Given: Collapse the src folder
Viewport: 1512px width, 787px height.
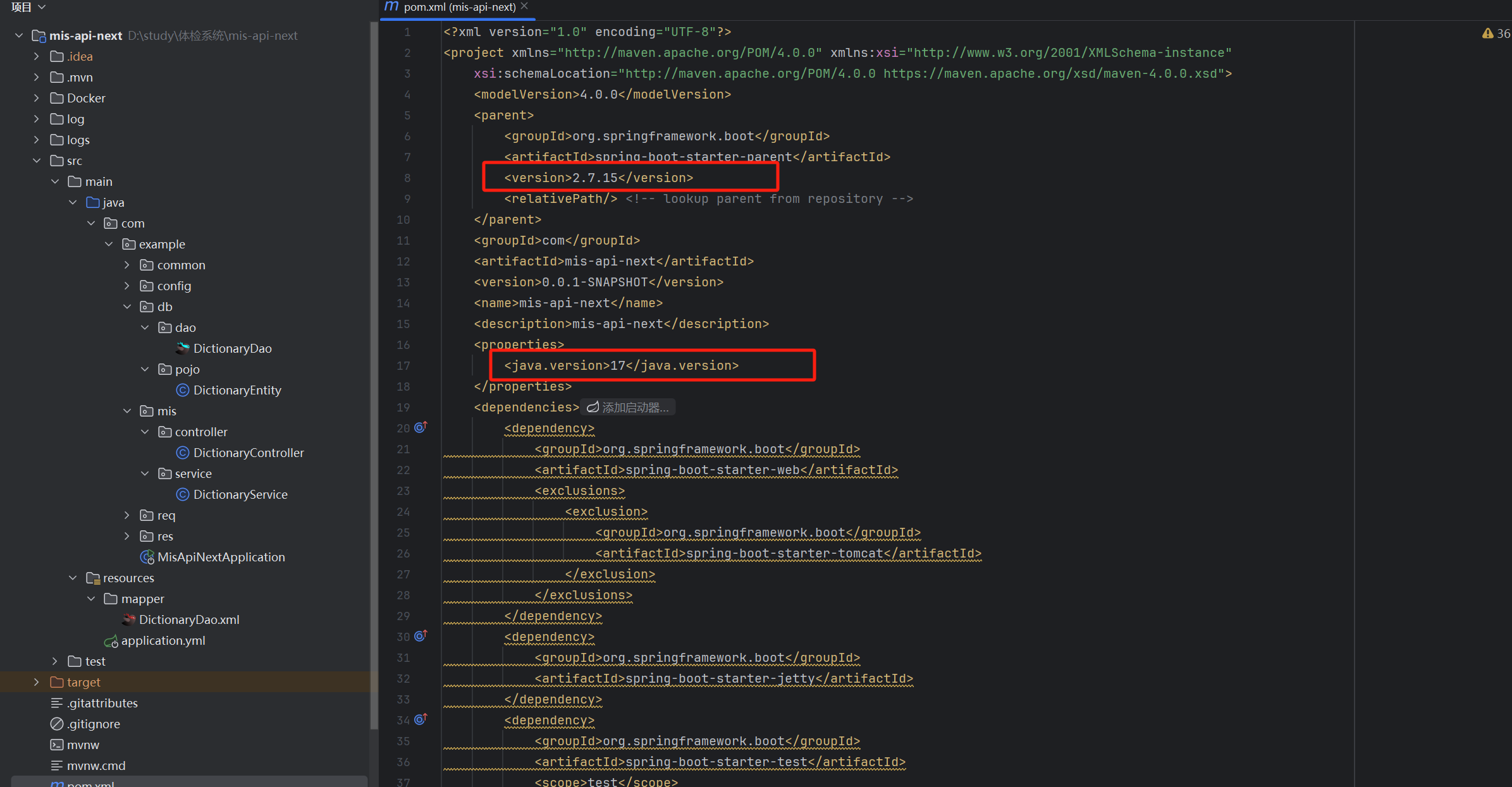Looking at the screenshot, I should [x=37, y=161].
